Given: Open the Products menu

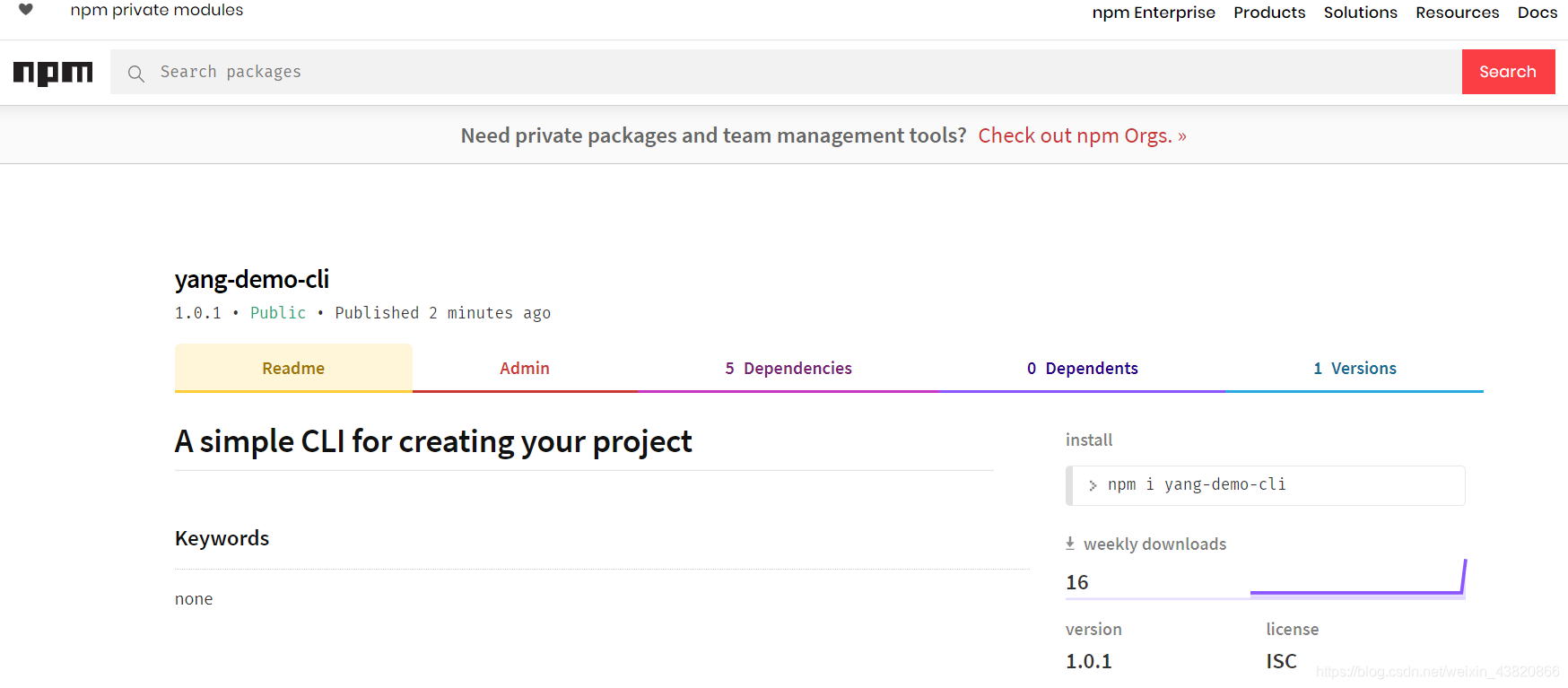Looking at the screenshot, I should pyautogui.click(x=1269, y=13).
